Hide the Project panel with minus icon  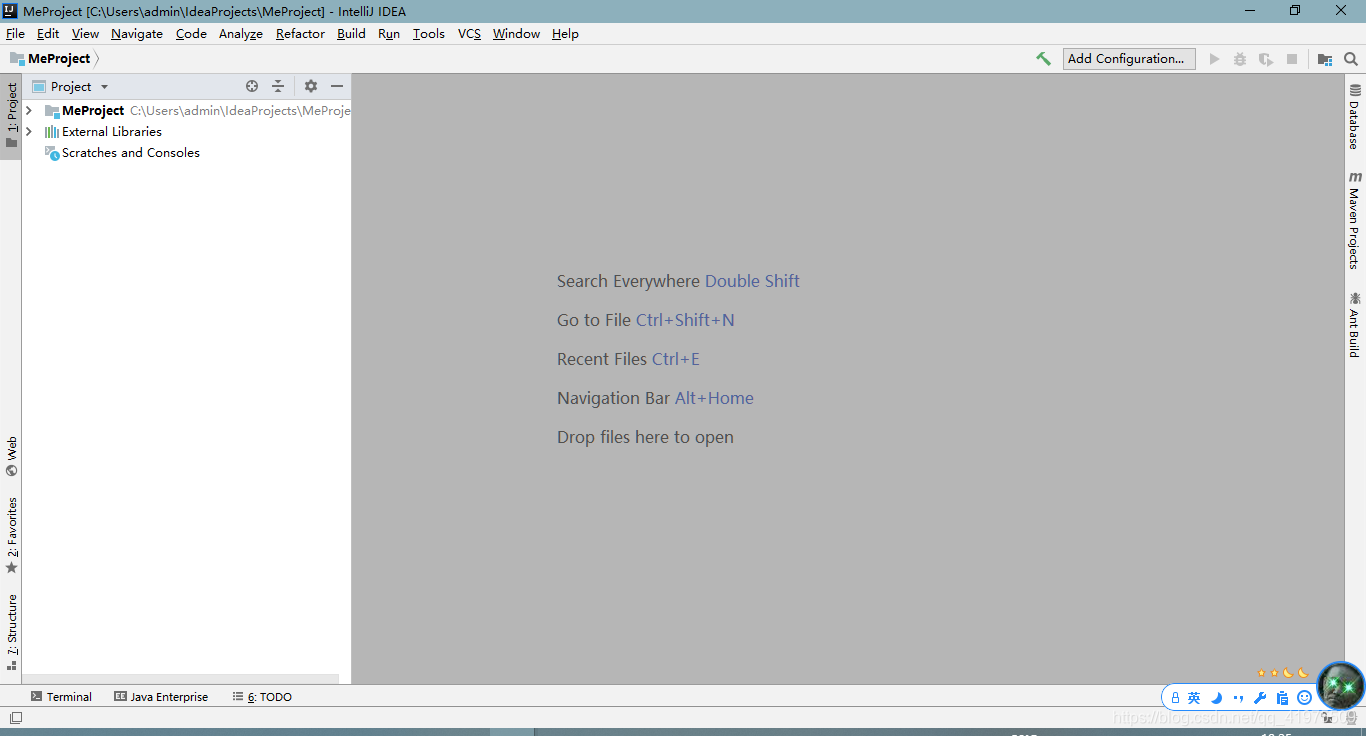(337, 87)
